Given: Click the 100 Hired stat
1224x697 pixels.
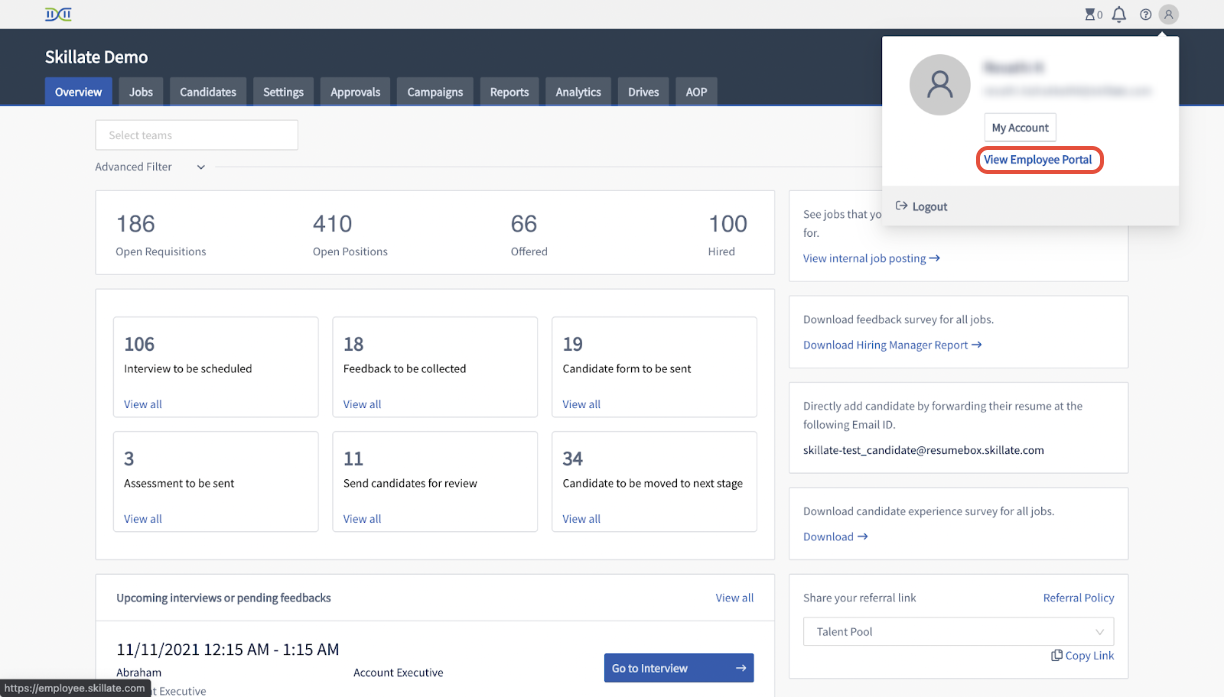Looking at the screenshot, I should [x=727, y=235].
